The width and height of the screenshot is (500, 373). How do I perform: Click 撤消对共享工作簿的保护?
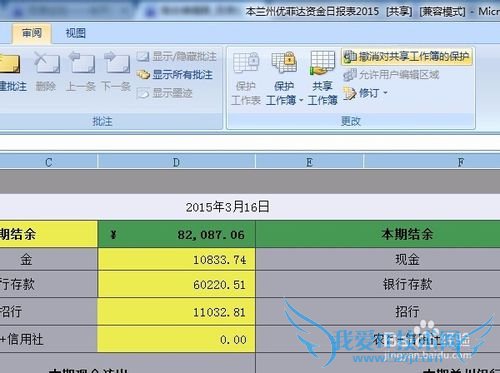406,56
